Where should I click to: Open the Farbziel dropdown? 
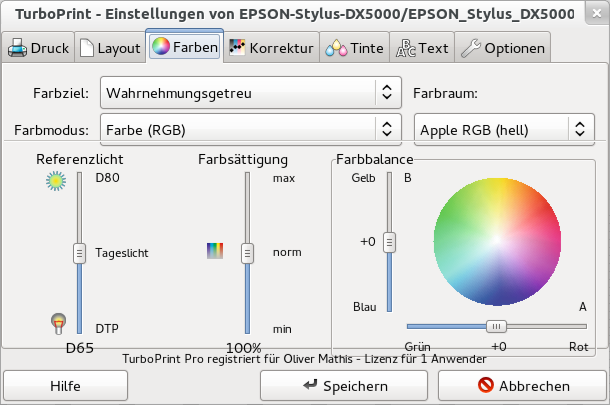click(250, 94)
